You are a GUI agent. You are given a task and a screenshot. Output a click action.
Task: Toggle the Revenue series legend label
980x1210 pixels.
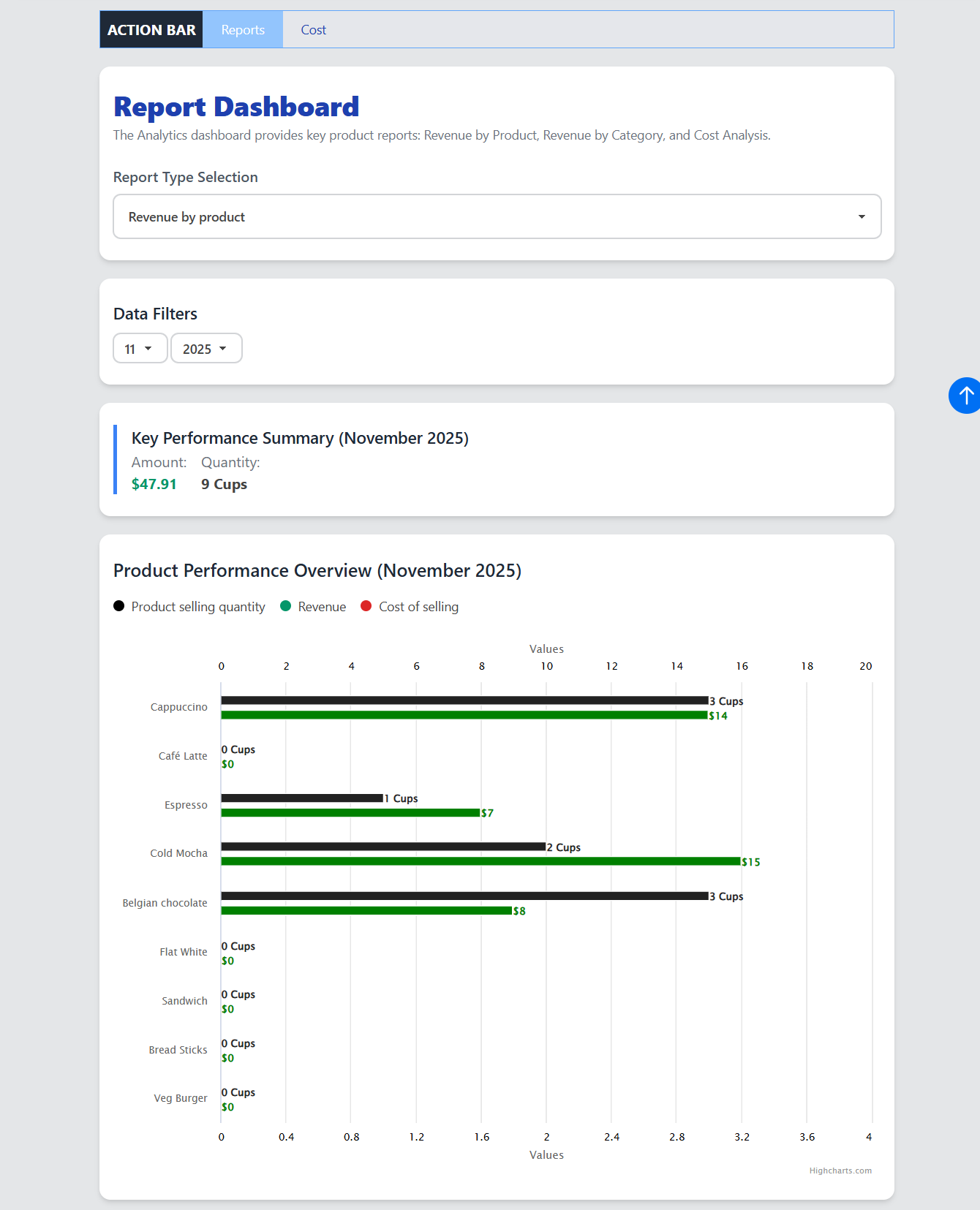pyautogui.click(x=322, y=607)
